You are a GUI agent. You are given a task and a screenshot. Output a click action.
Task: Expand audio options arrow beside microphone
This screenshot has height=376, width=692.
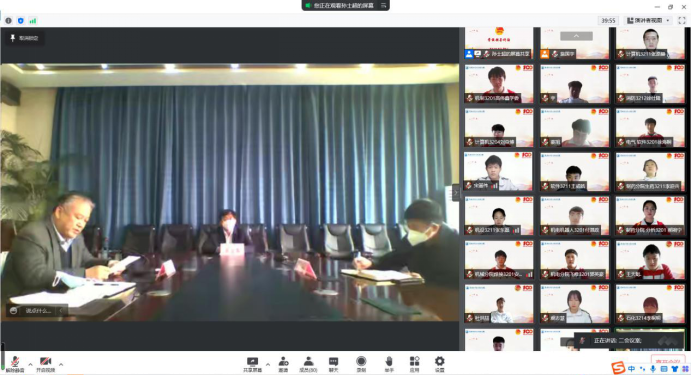(30, 365)
